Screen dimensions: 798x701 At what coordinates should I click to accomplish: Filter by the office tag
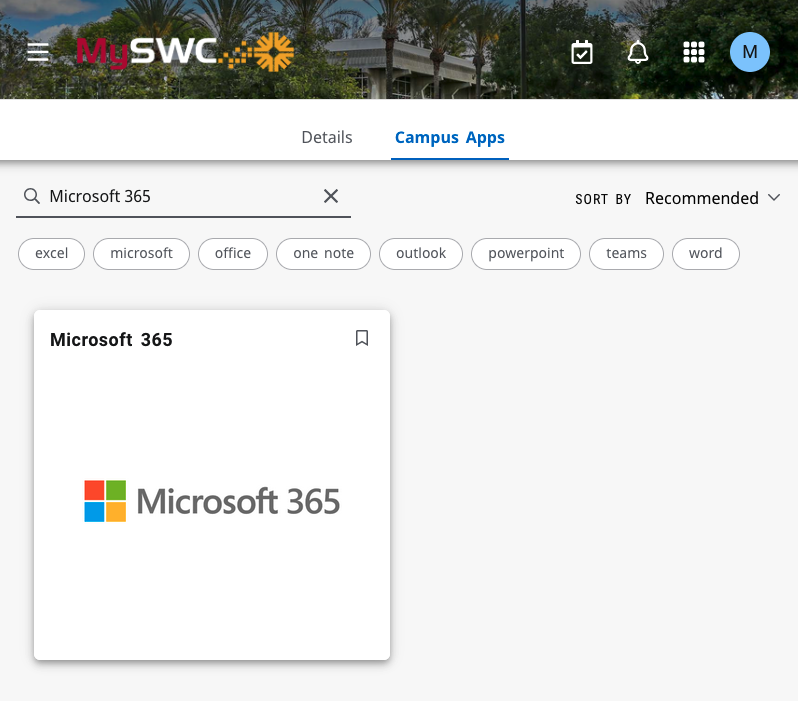(233, 254)
